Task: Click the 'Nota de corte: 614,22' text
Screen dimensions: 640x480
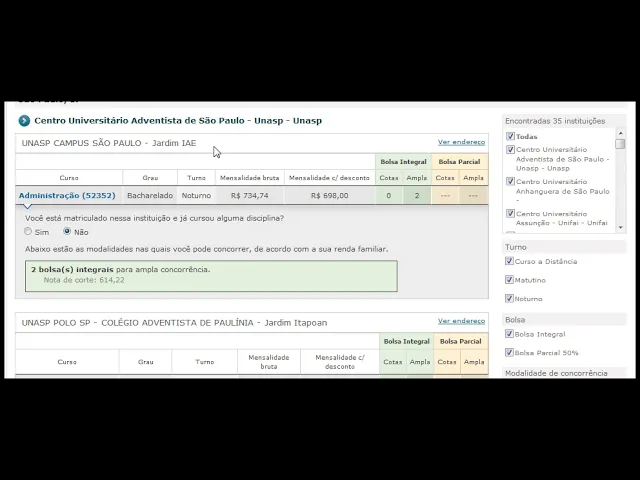Action: point(84,280)
